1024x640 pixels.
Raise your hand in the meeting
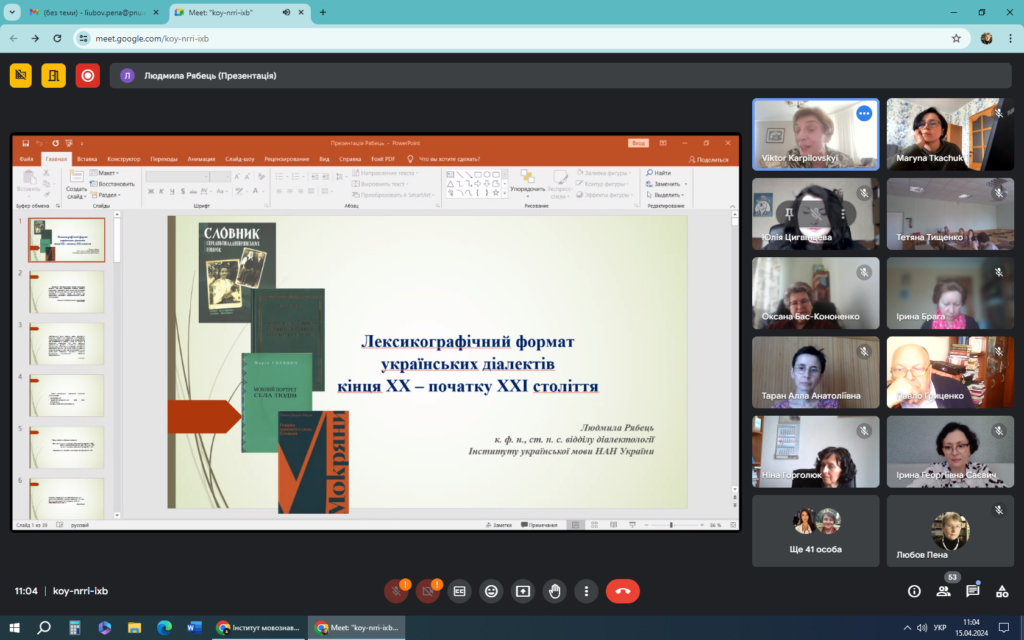[x=554, y=591]
